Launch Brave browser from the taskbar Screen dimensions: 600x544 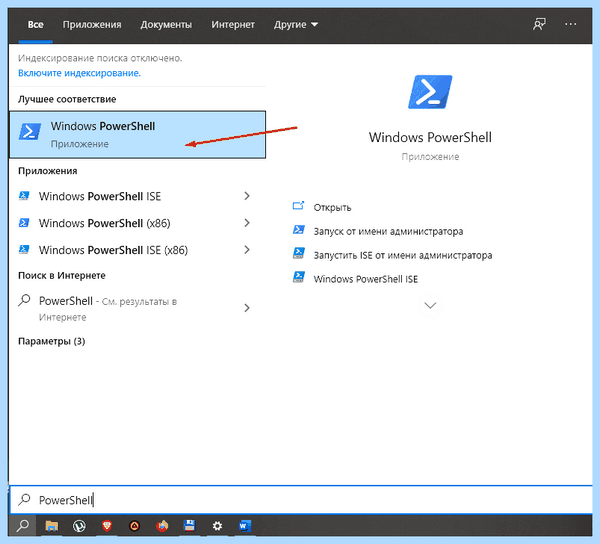pos(107,526)
